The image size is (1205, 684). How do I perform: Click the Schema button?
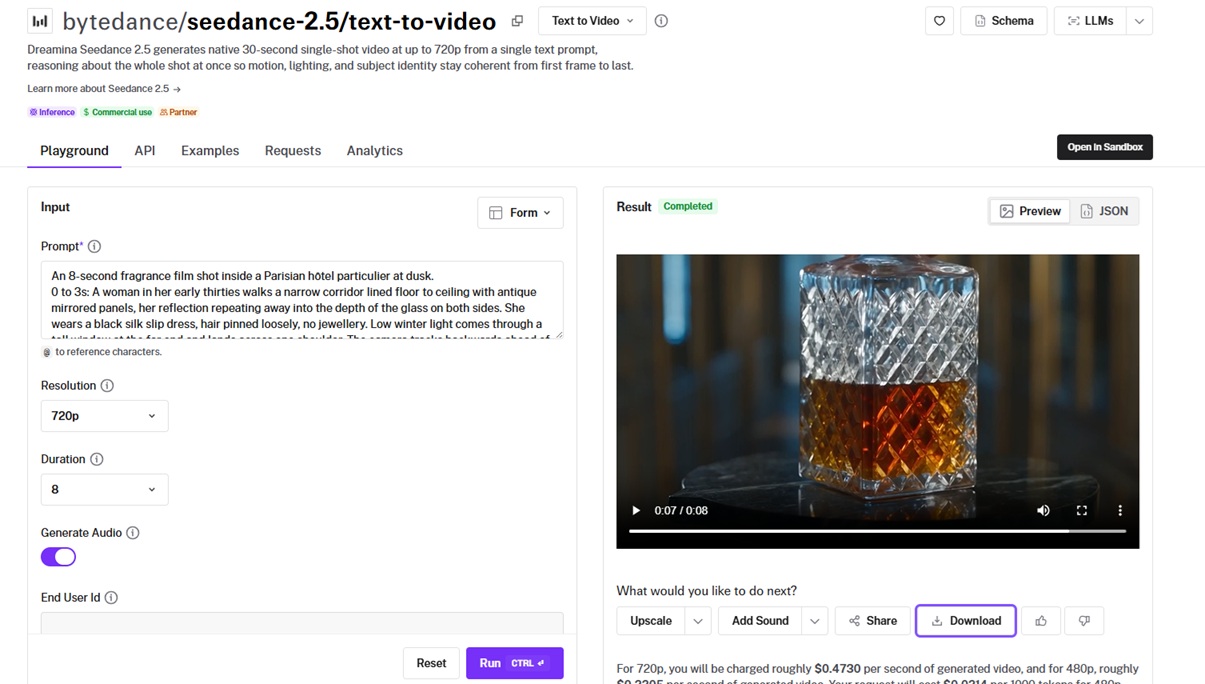coord(1004,21)
